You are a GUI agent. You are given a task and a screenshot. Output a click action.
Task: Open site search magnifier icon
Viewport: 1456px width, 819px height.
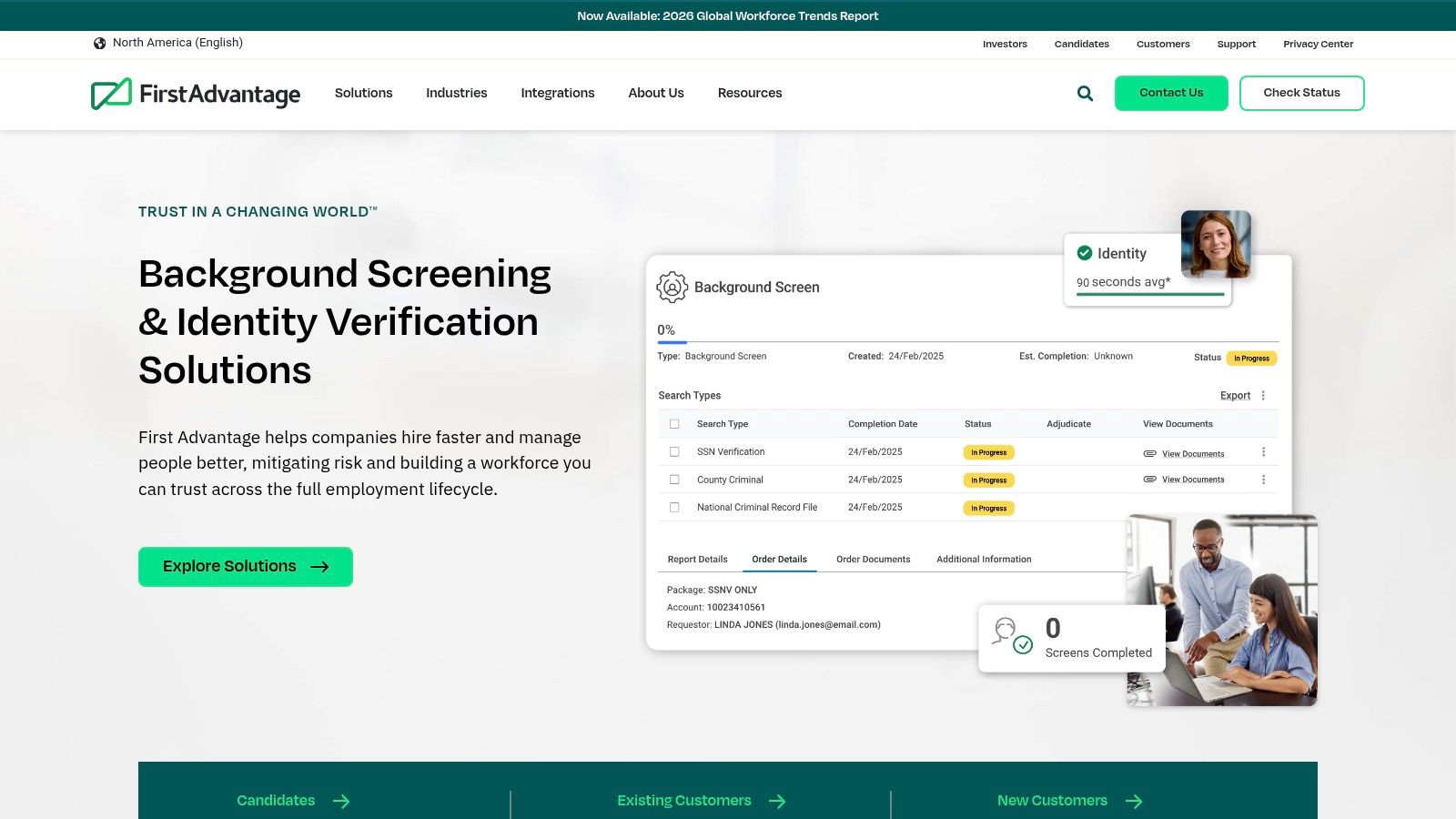[x=1085, y=93]
